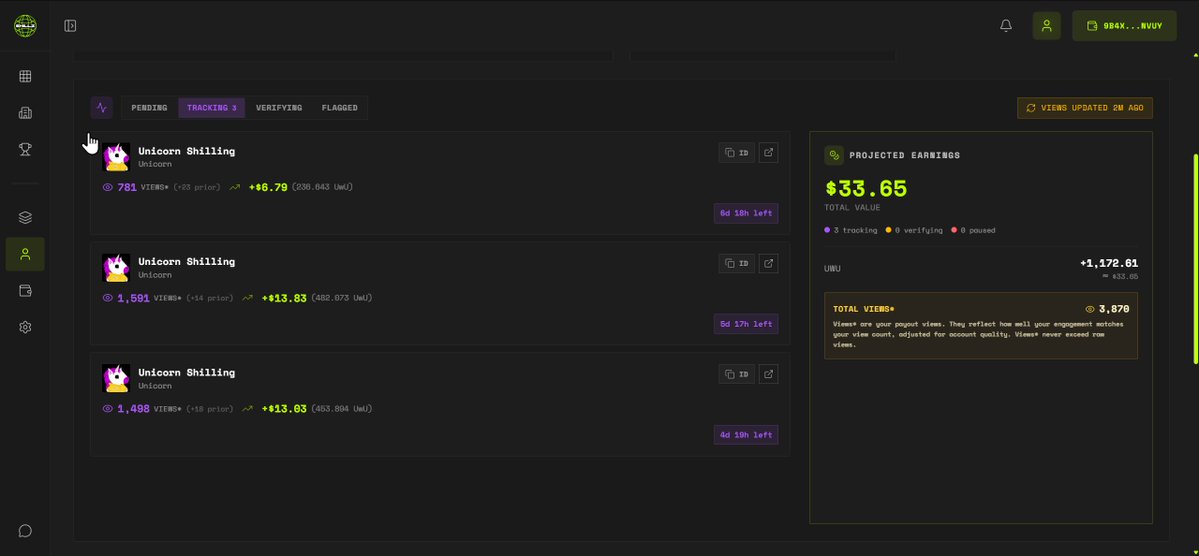Viewport: 1199px width, 556px height.
Task: Copy ID of the 1,498-views submission
Action: tap(736, 375)
